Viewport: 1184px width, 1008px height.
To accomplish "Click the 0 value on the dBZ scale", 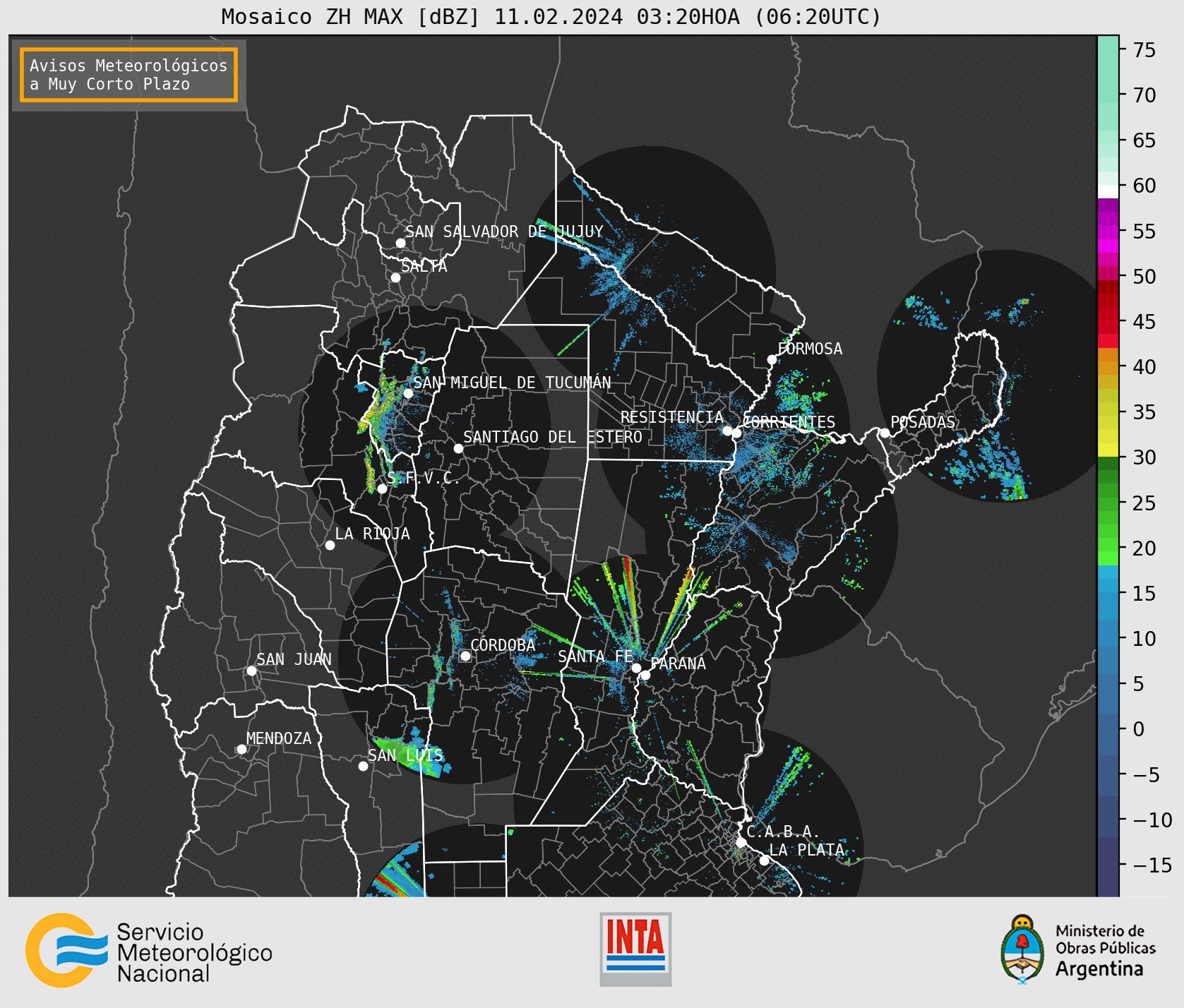I will (1139, 729).
